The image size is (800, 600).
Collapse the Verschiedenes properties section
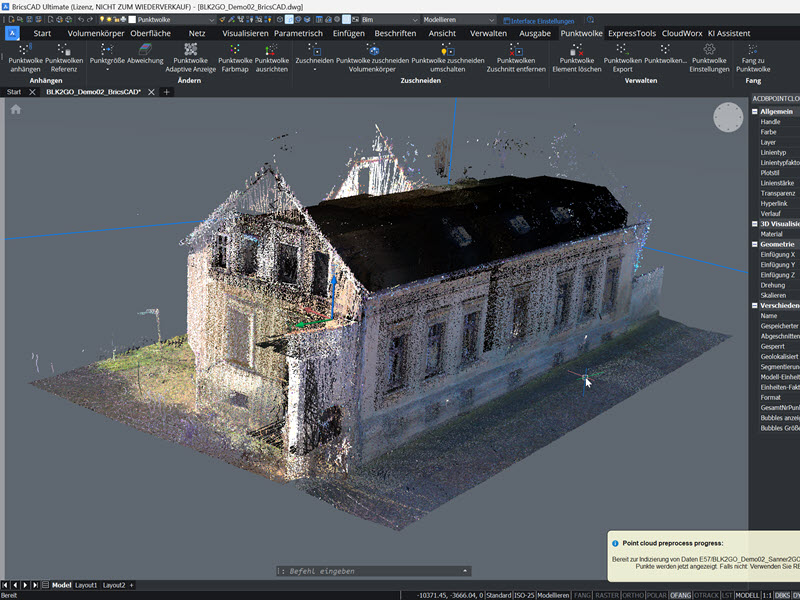click(755, 306)
